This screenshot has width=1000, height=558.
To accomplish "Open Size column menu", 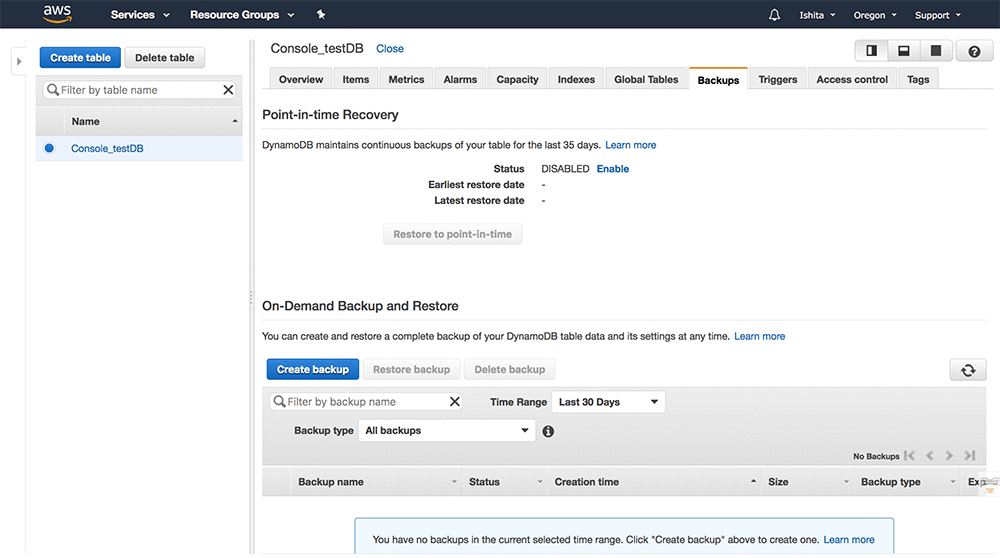I will [846, 482].
